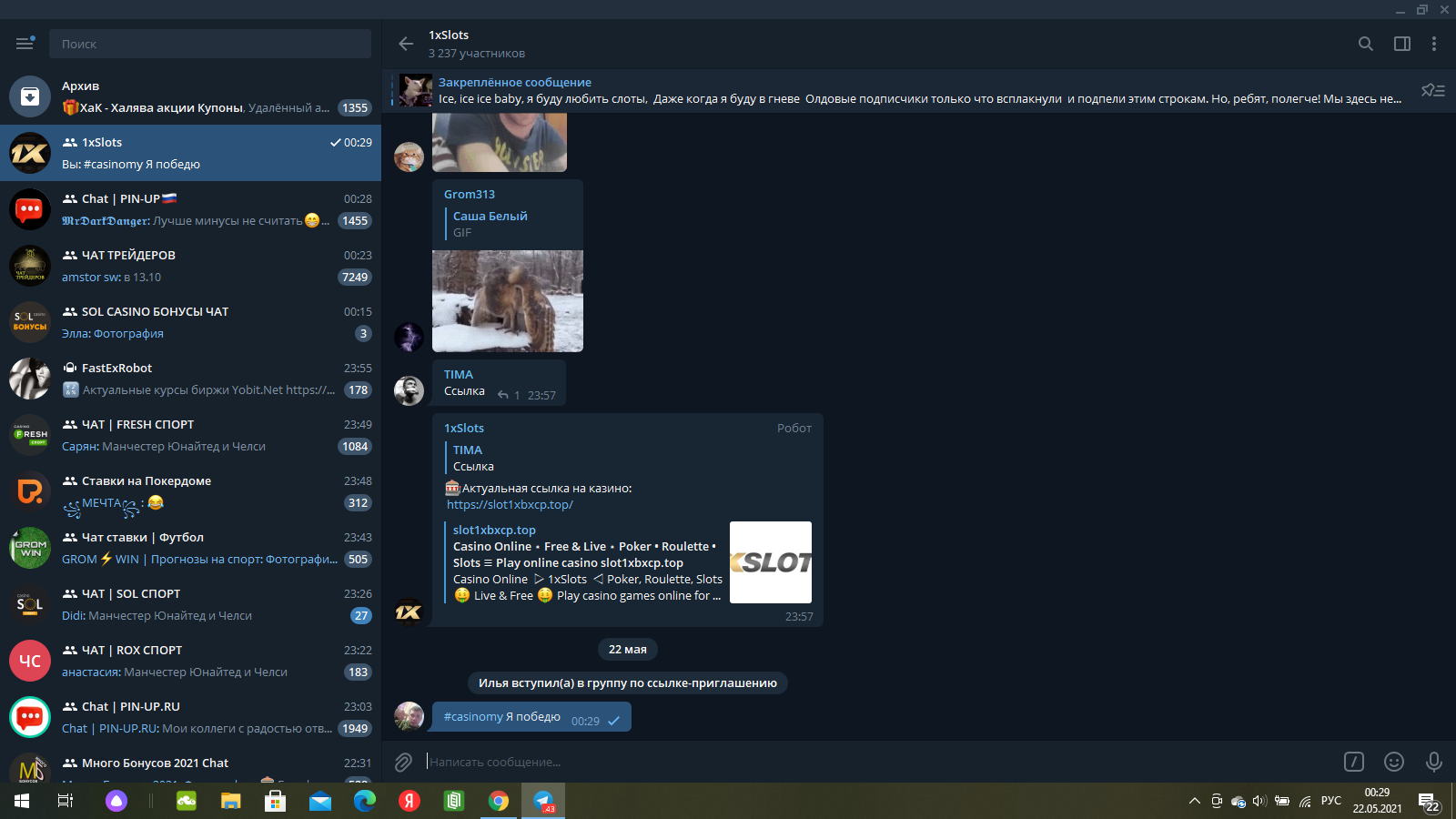Image resolution: width=1456 pixels, height=819 pixels.
Task: Open Google Chrome from the taskbar
Action: click(499, 801)
